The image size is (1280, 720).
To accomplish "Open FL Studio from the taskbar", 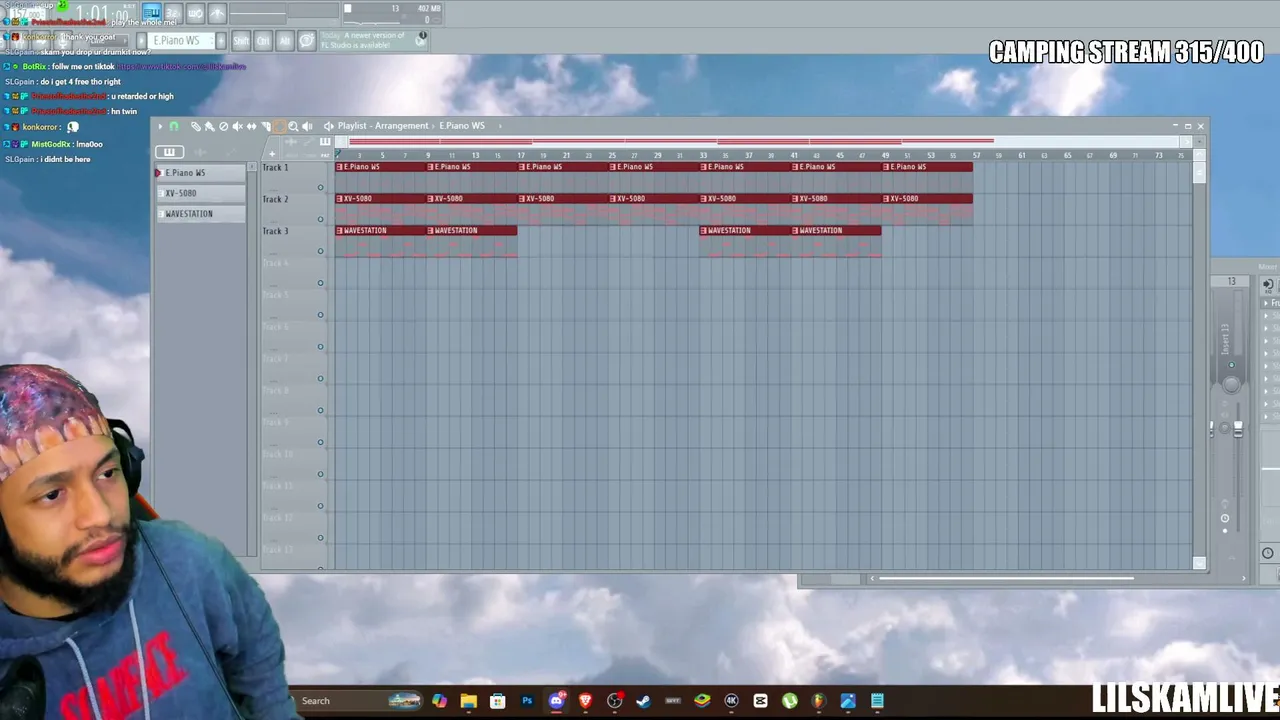I will pos(819,701).
